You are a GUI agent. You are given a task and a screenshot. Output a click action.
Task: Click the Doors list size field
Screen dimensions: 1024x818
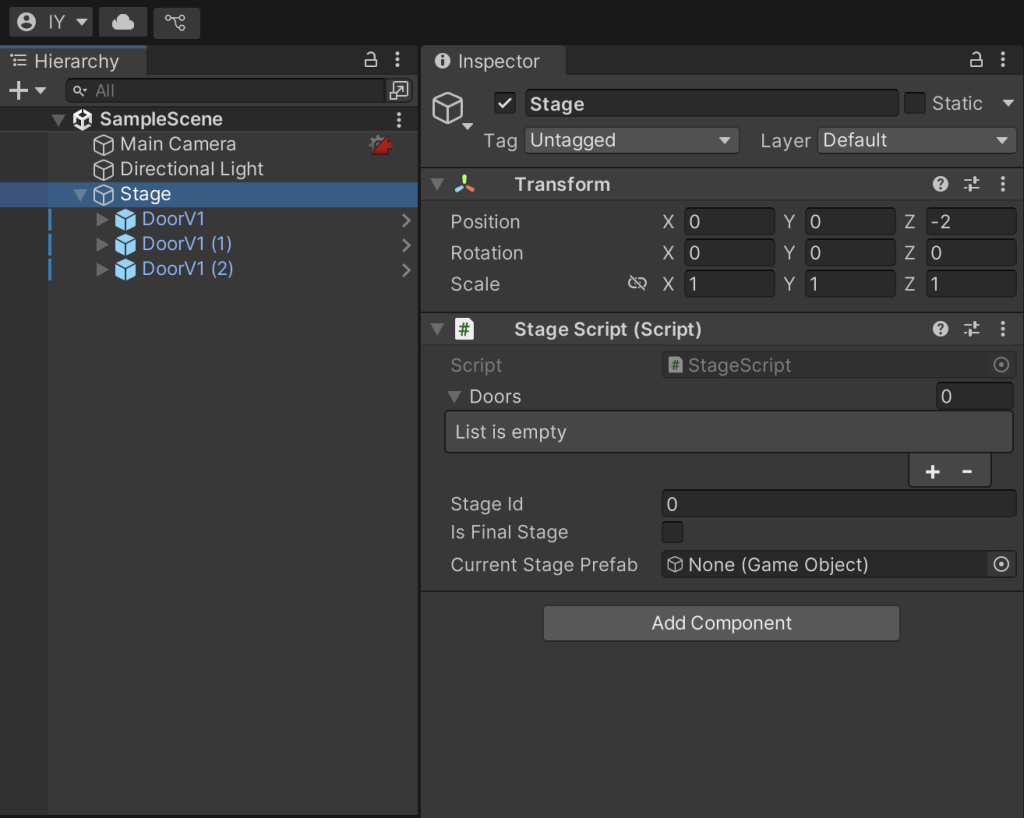pyautogui.click(x=974, y=396)
